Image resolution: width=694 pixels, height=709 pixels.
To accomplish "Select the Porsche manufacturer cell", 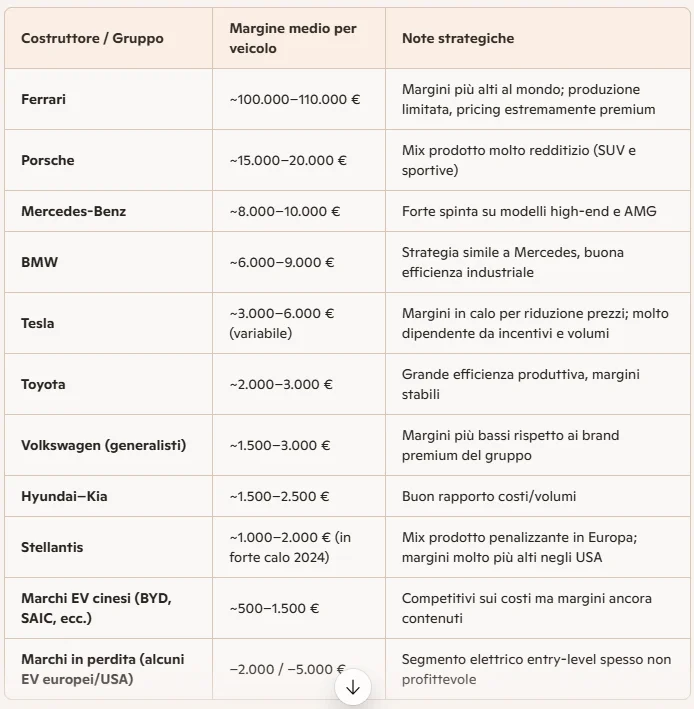I will (x=109, y=160).
